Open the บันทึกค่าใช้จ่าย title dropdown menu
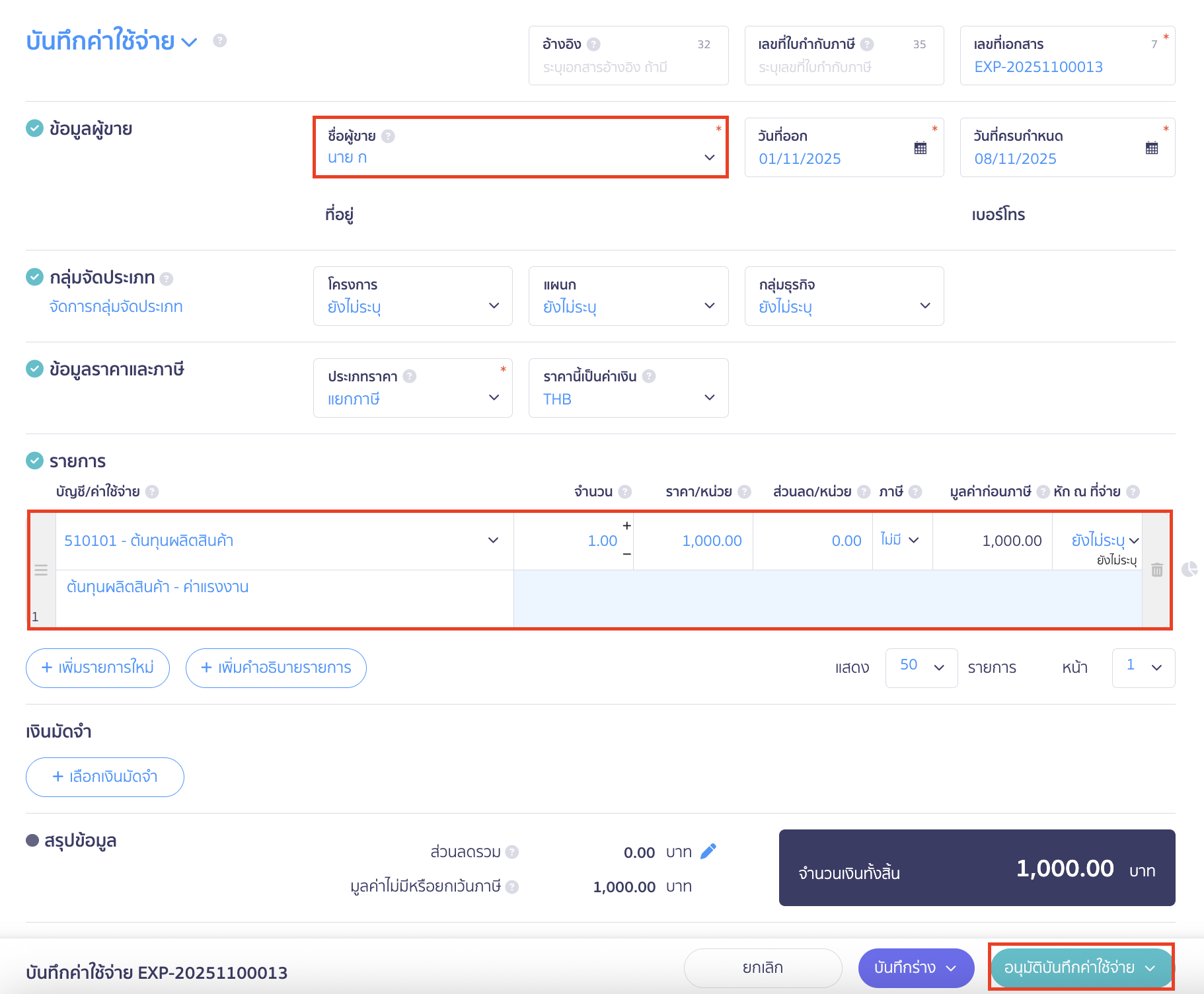 coord(189,42)
